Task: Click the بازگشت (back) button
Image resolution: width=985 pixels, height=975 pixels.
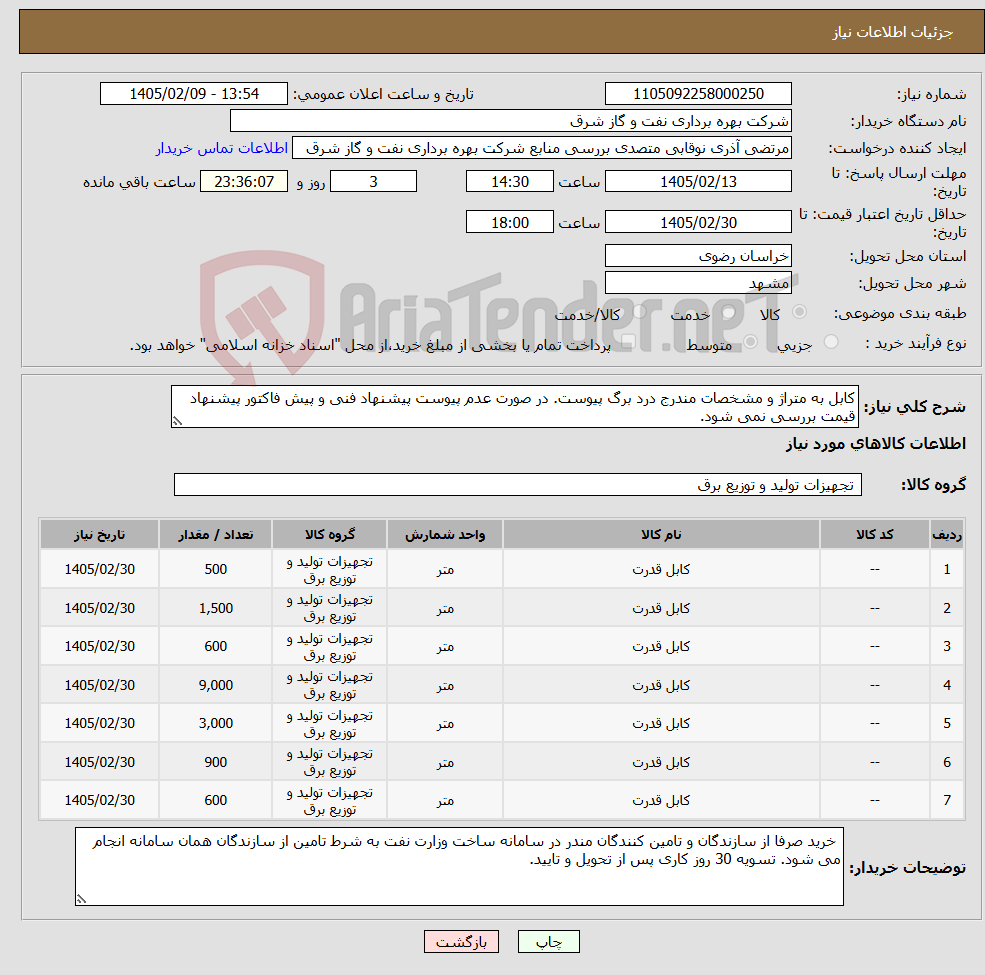Action: pyautogui.click(x=461, y=941)
